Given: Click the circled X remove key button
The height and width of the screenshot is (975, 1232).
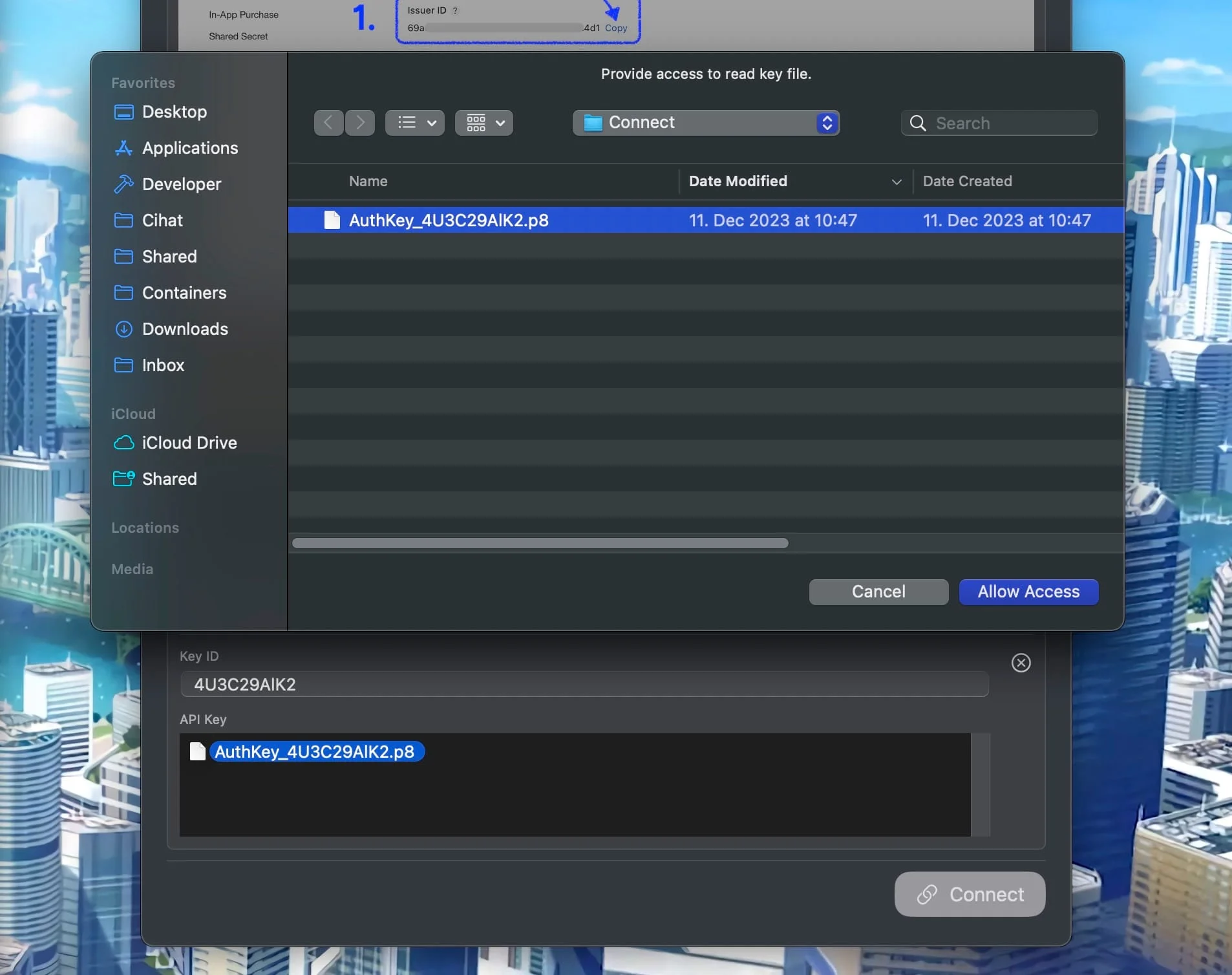Looking at the screenshot, I should point(1021,663).
